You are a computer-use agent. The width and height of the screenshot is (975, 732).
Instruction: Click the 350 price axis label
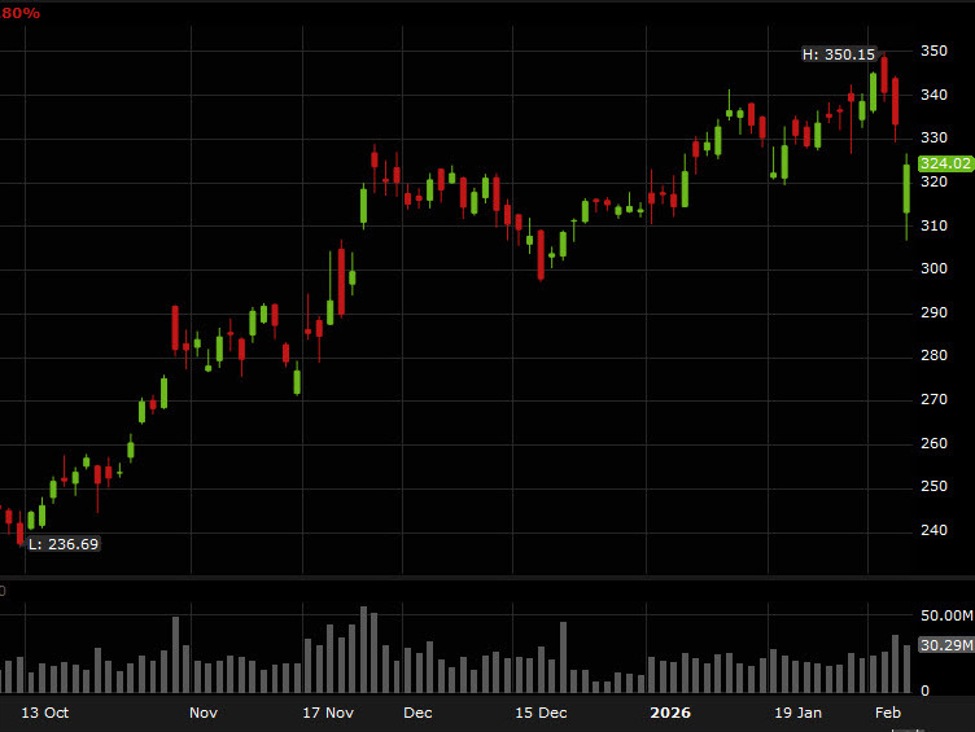point(934,51)
